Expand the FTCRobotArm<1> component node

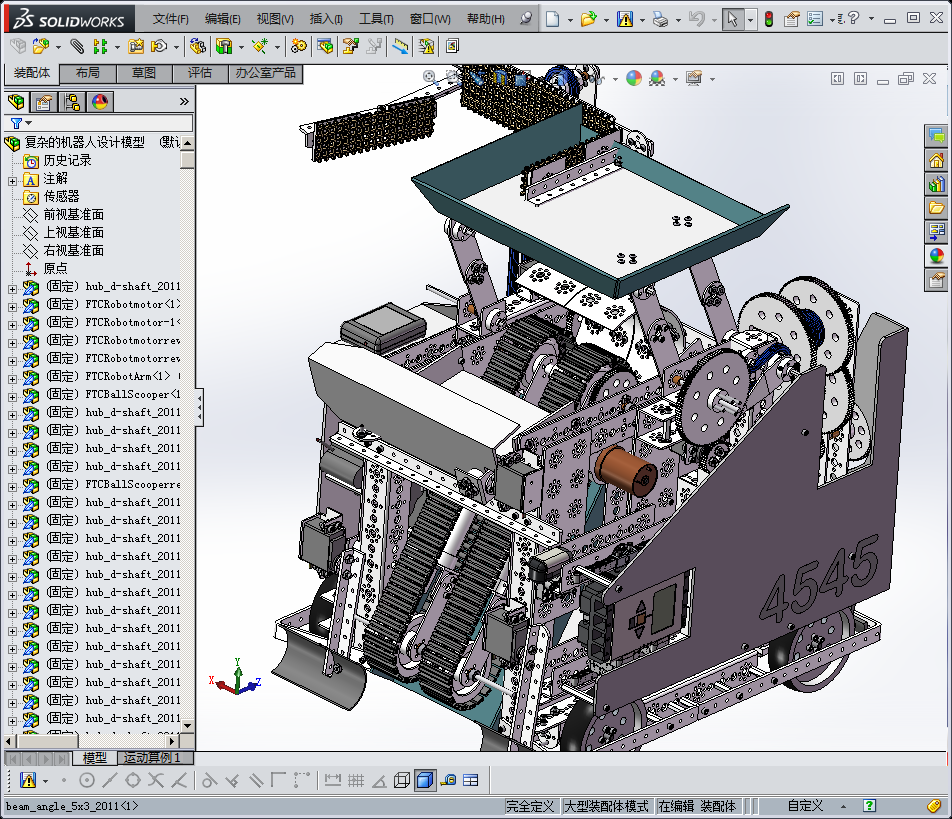coord(12,377)
